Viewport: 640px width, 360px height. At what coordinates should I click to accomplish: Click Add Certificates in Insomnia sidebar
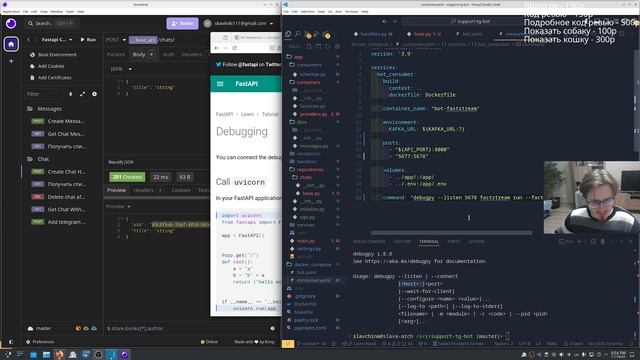click(51, 78)
